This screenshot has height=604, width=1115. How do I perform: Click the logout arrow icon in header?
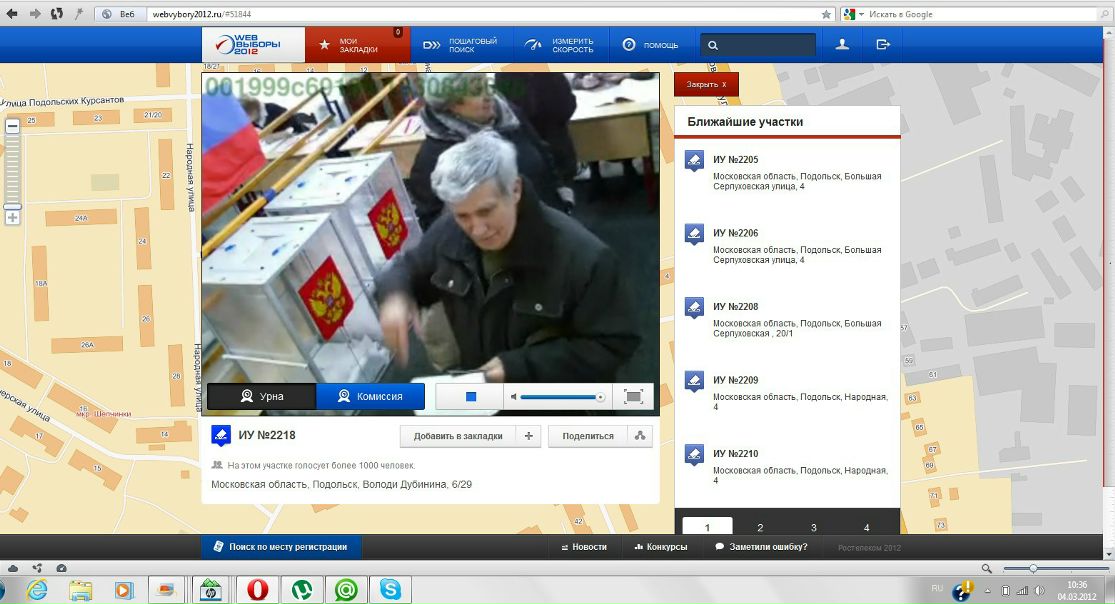[x=883, y=45]
